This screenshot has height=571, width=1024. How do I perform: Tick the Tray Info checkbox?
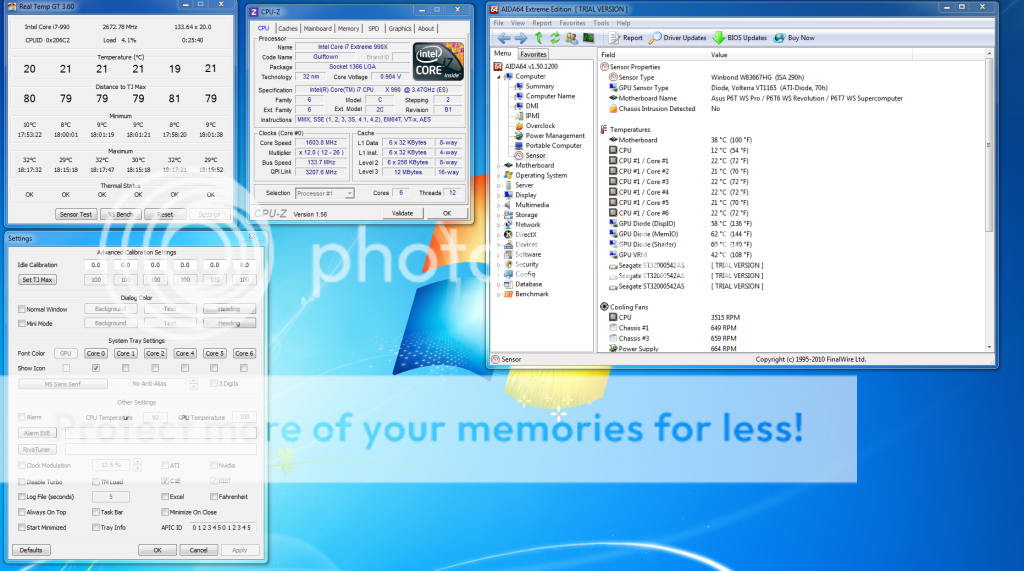point(95,527)
